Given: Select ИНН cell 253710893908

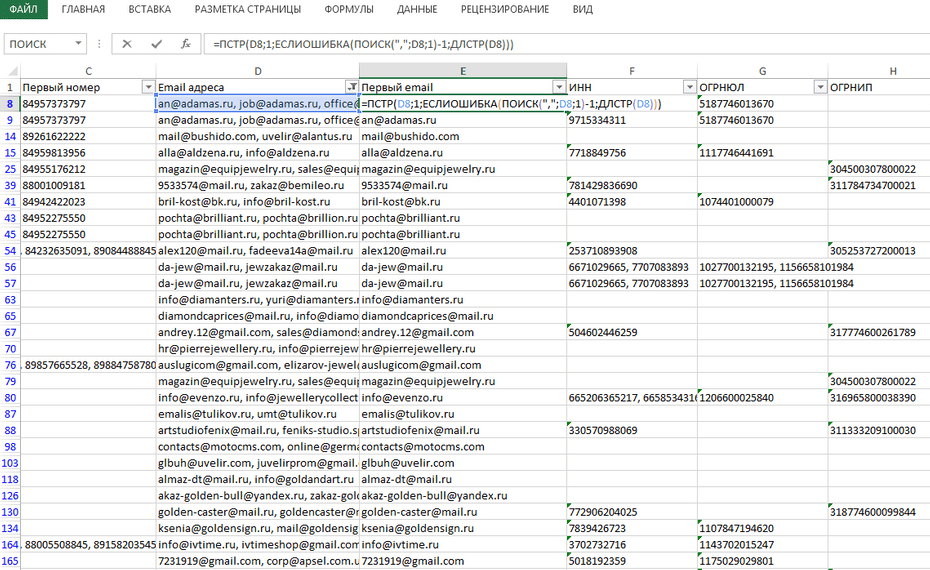Looking at the screenshot, I should tap(632, 251).
